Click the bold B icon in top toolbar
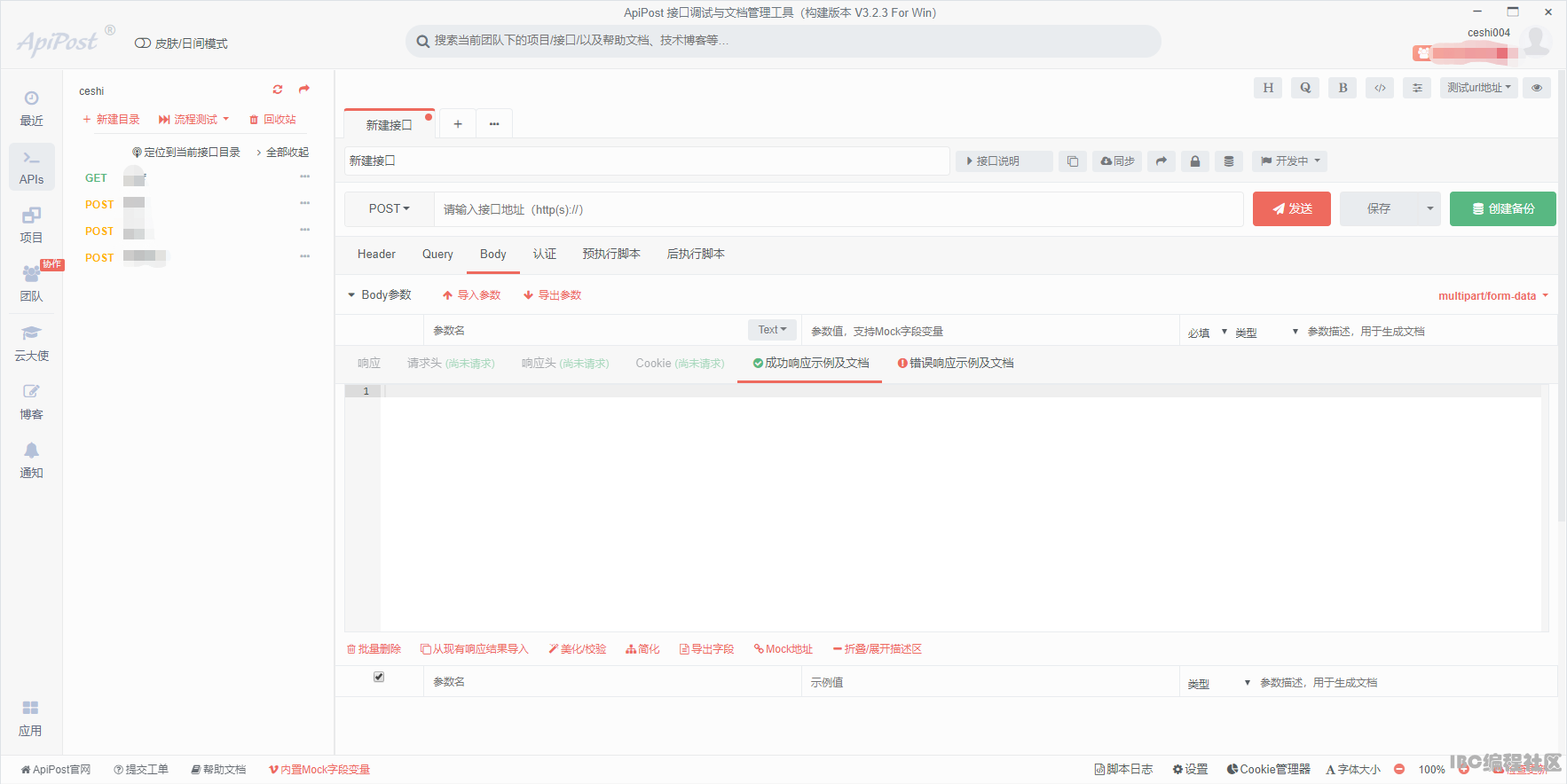The height and width of the screenshot is (784, 1567). 1343,88
